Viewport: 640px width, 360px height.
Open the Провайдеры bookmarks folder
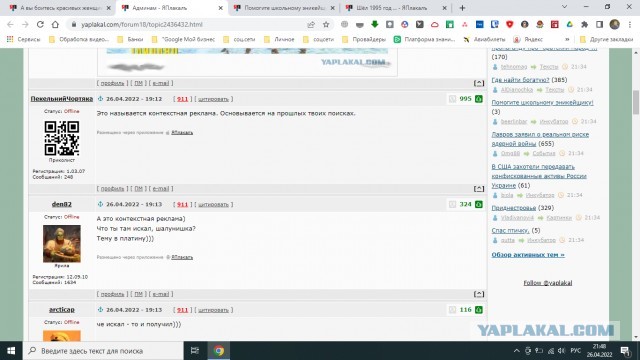pos(364,40)
